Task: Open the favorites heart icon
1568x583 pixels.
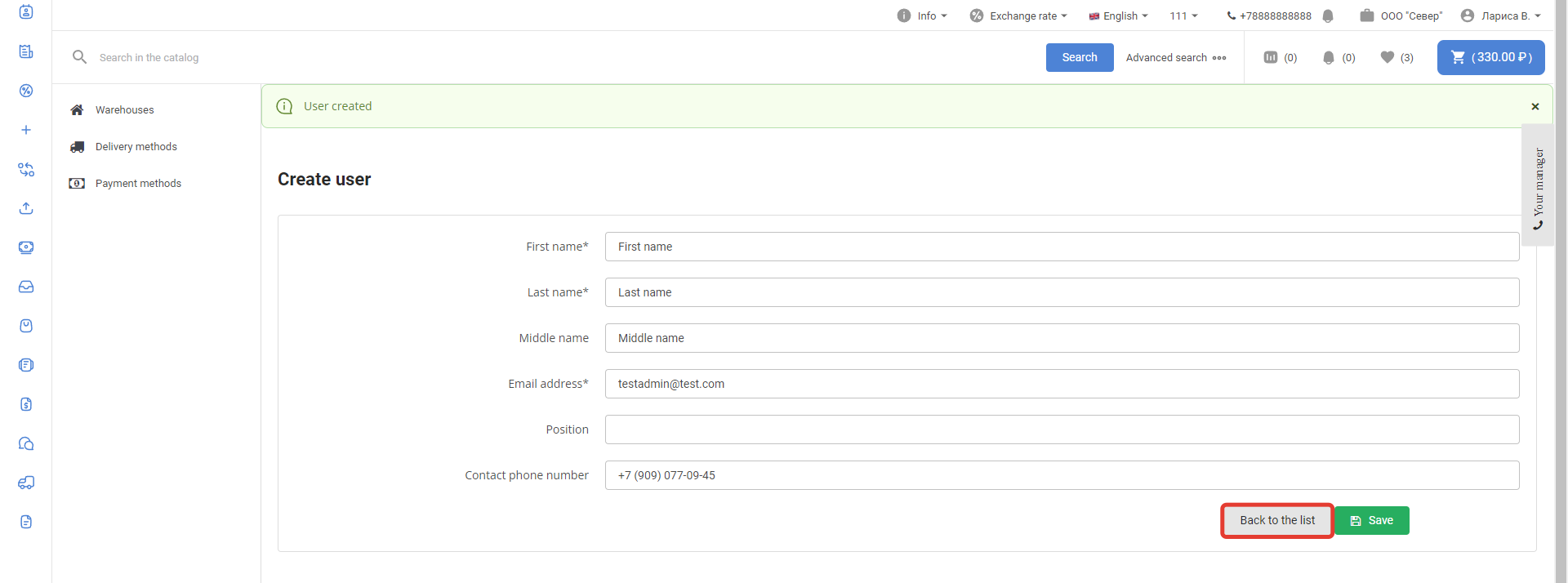Action: click(1387, 57)
